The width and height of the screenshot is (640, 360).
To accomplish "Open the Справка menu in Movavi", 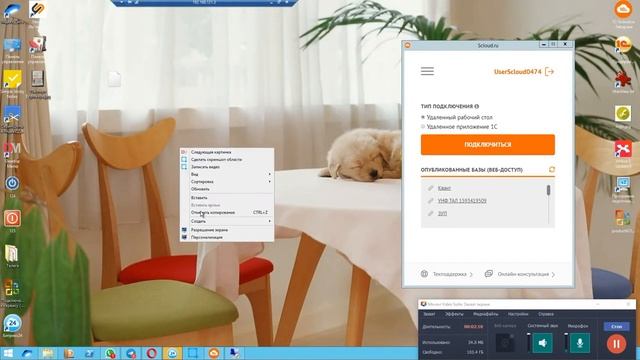I will coord(546,314).
